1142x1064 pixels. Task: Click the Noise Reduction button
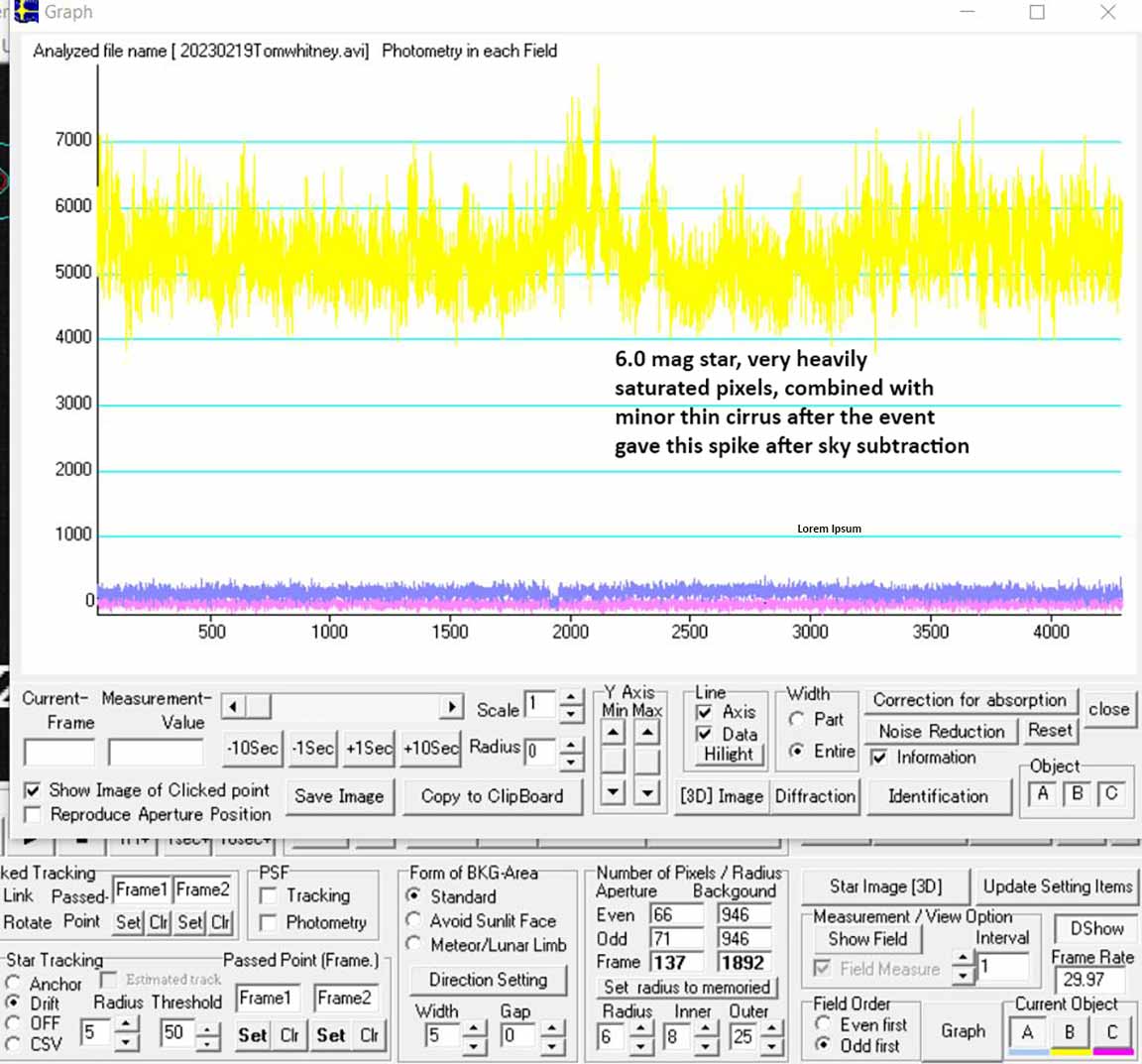click(942, 731)
